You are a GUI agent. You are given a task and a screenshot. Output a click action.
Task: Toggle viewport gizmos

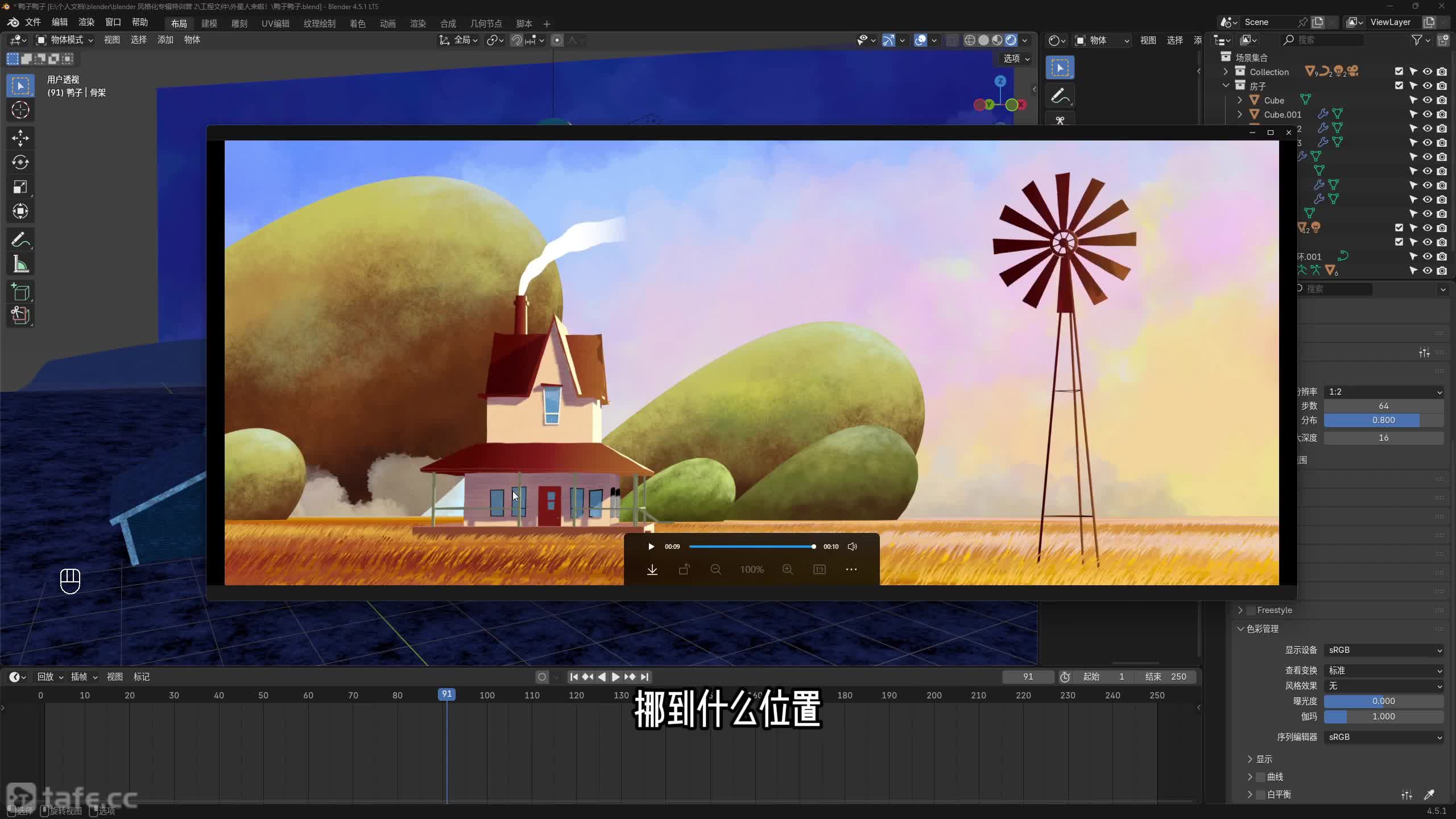[x=888, y=40]
